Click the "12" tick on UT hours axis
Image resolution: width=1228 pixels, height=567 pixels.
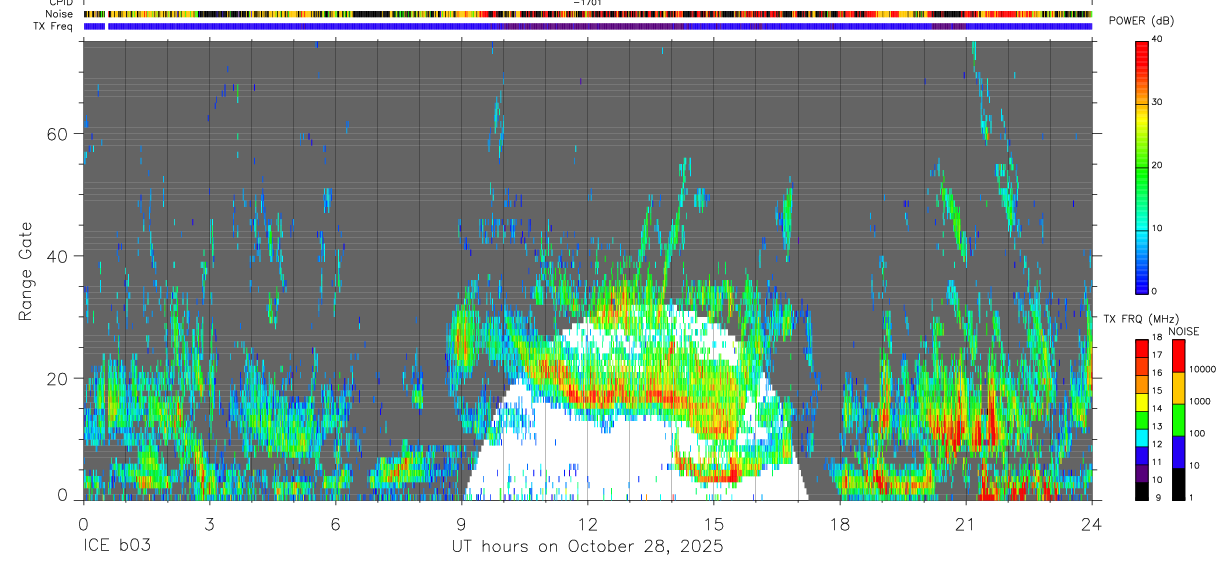click(587, 523)
